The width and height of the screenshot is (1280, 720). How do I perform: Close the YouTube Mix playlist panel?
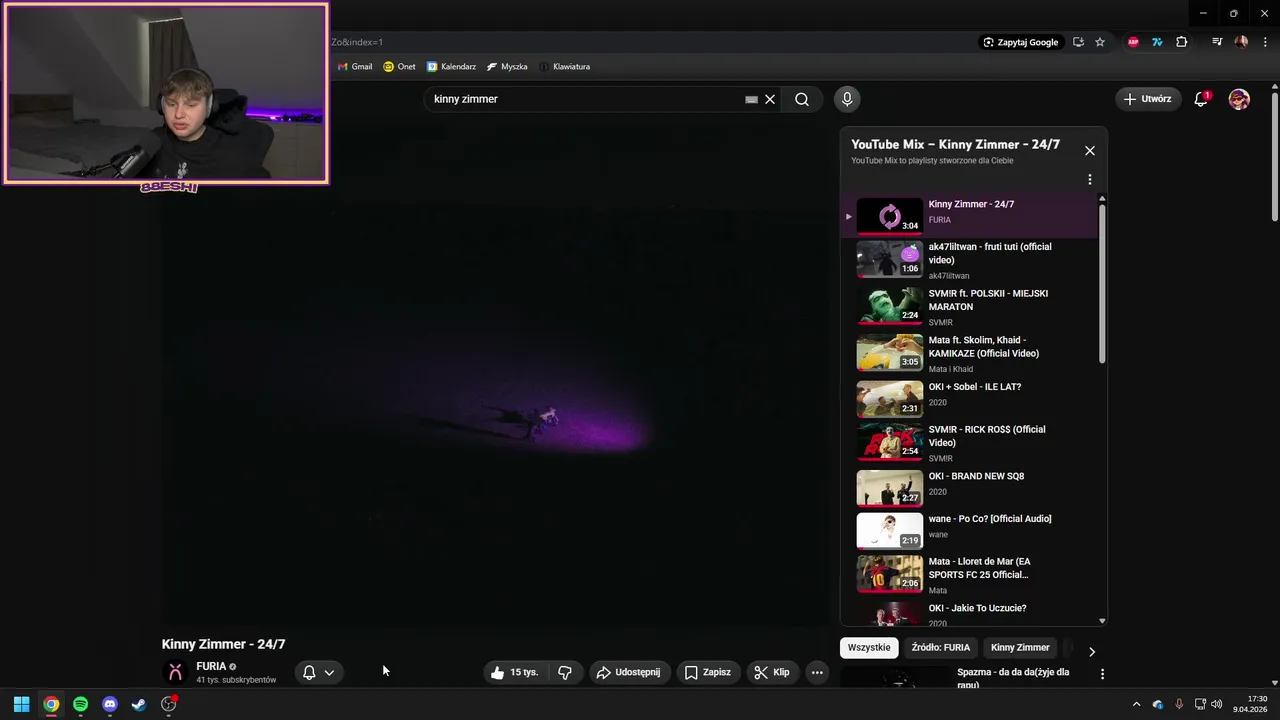(1090, 151)
